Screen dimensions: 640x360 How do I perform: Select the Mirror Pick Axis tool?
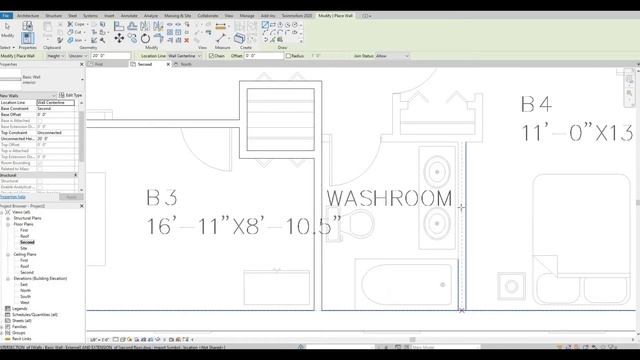(x=145, y=26)
